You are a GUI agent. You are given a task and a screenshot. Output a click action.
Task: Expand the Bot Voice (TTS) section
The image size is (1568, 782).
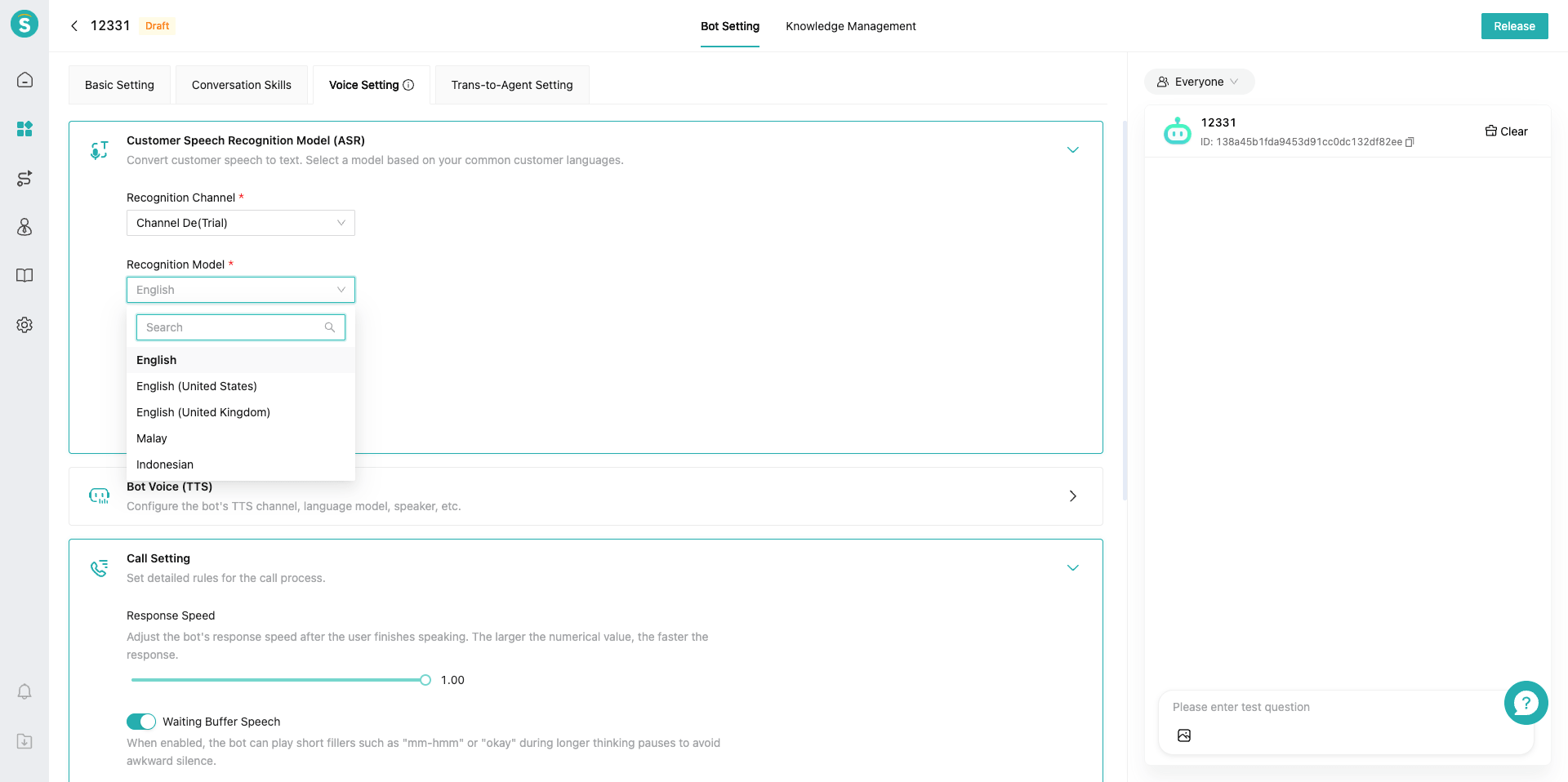[1072, 496]
